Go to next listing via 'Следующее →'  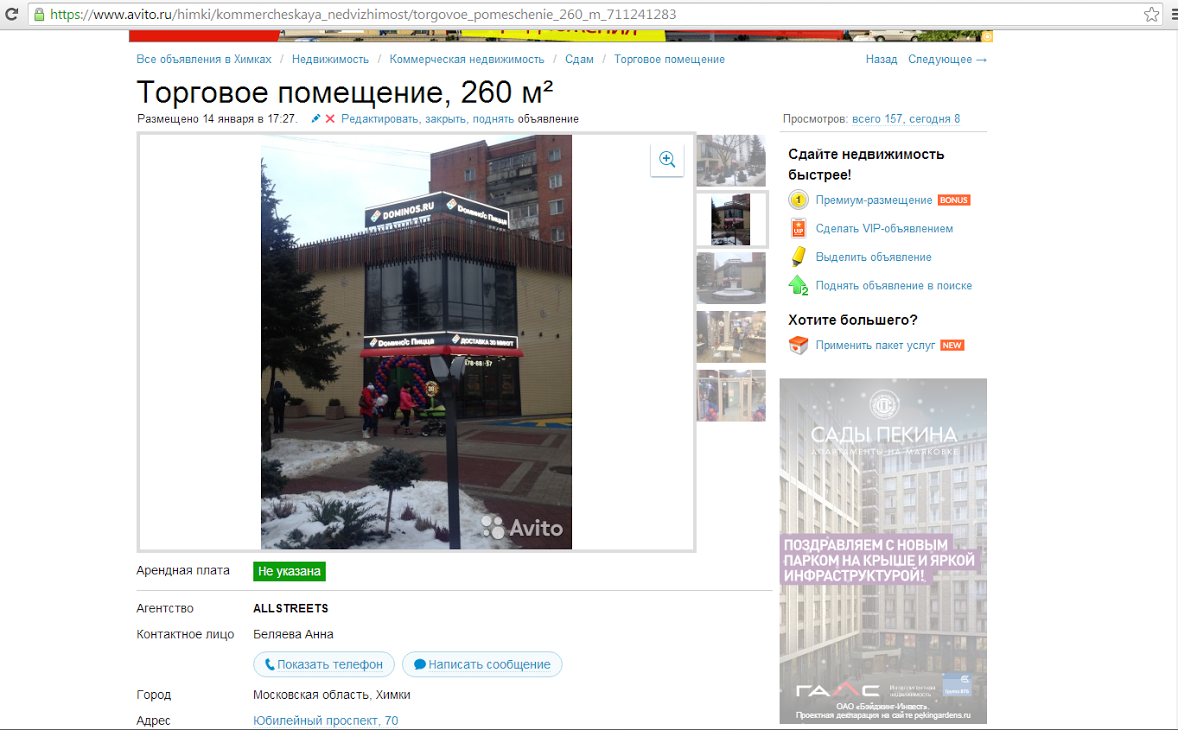[947, 59]
